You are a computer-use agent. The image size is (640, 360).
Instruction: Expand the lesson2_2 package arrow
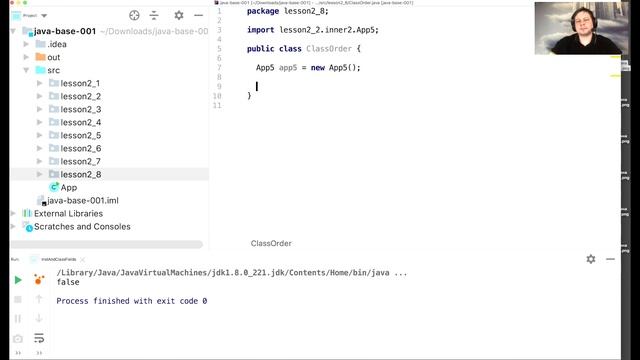[x=40, y=96]
